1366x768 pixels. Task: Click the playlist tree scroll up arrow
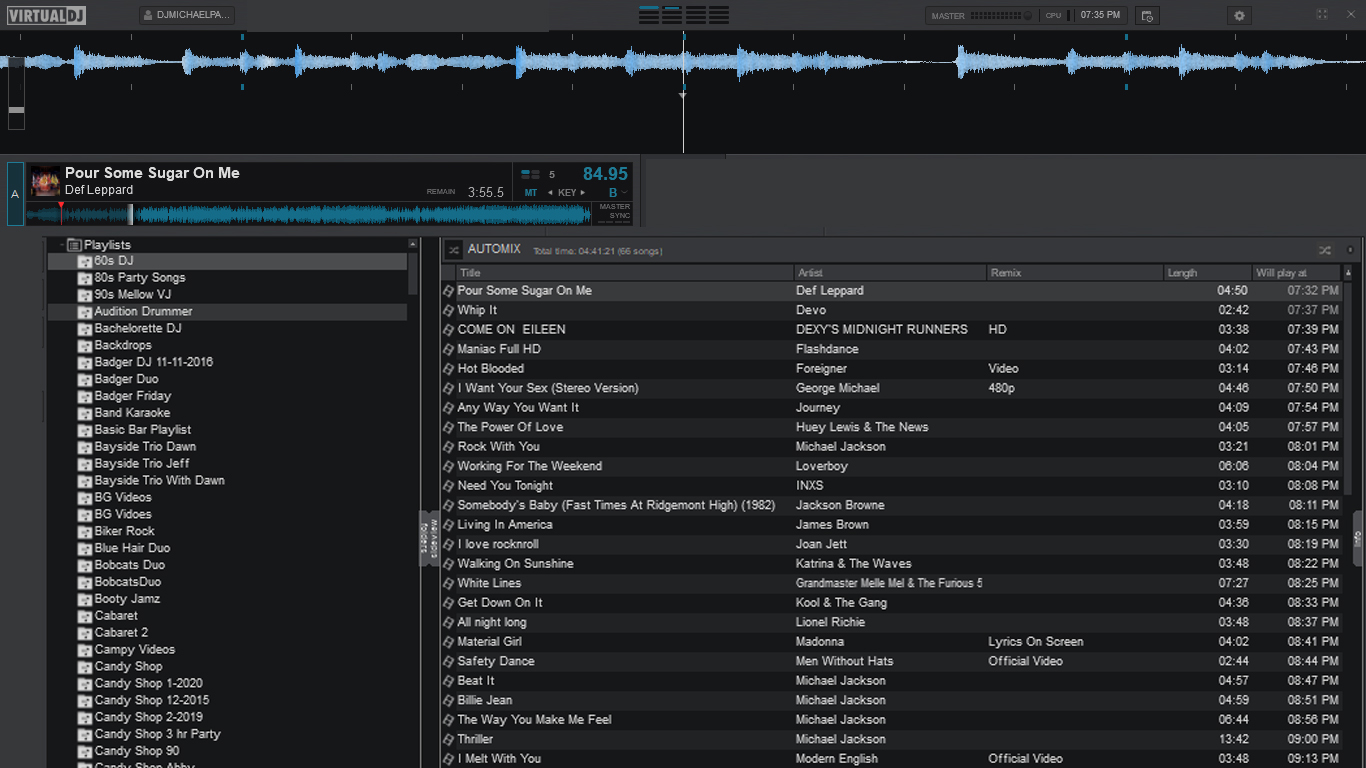coord(413,244)
